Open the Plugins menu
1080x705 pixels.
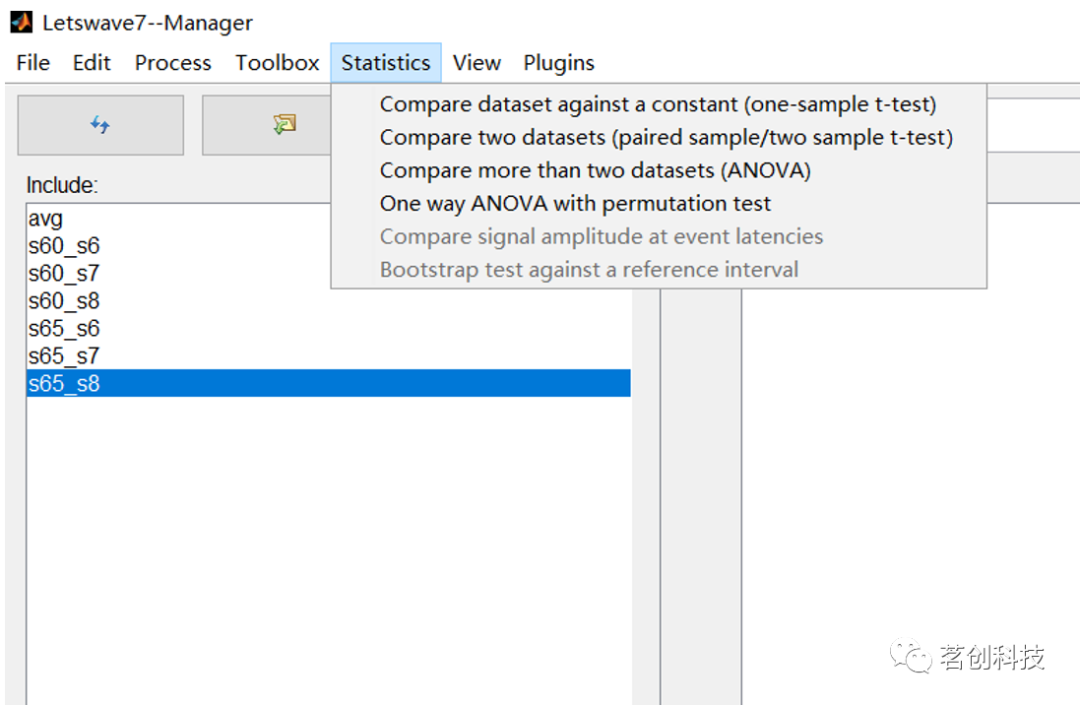tap(558, 63)
